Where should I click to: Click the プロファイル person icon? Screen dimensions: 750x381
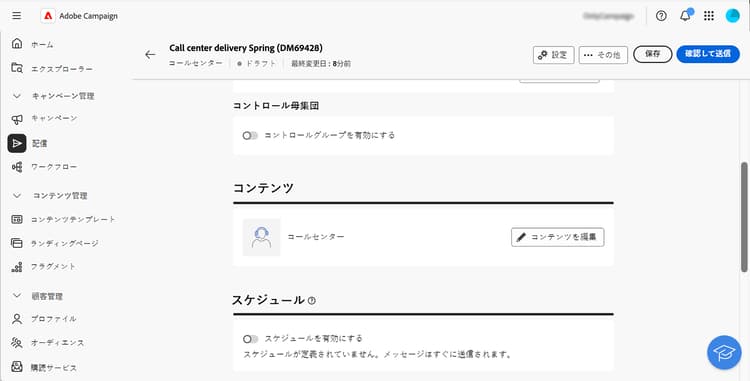click(17, 319)
